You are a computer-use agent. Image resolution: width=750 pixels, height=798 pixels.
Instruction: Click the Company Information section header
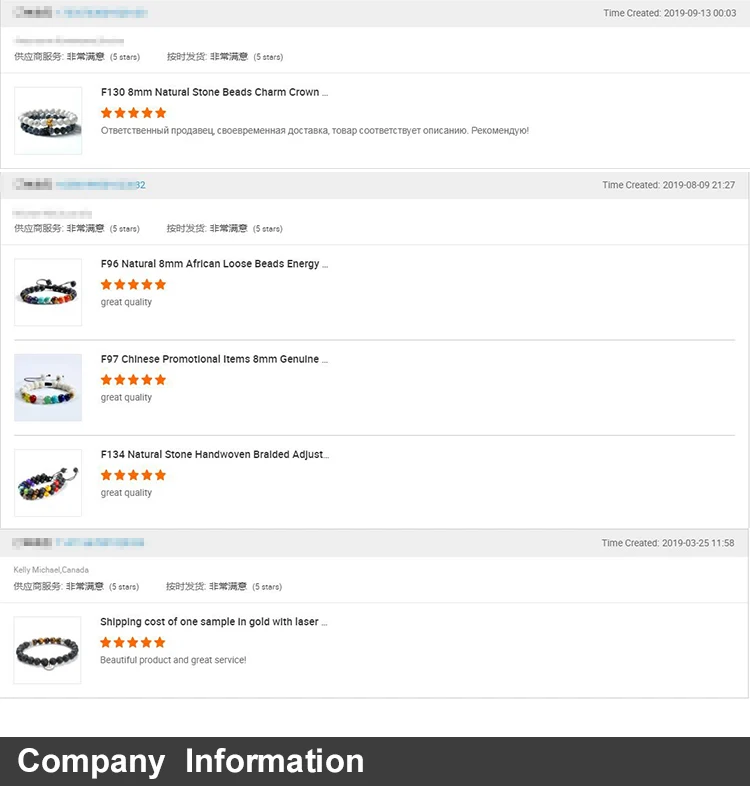[x=191, y=761]
